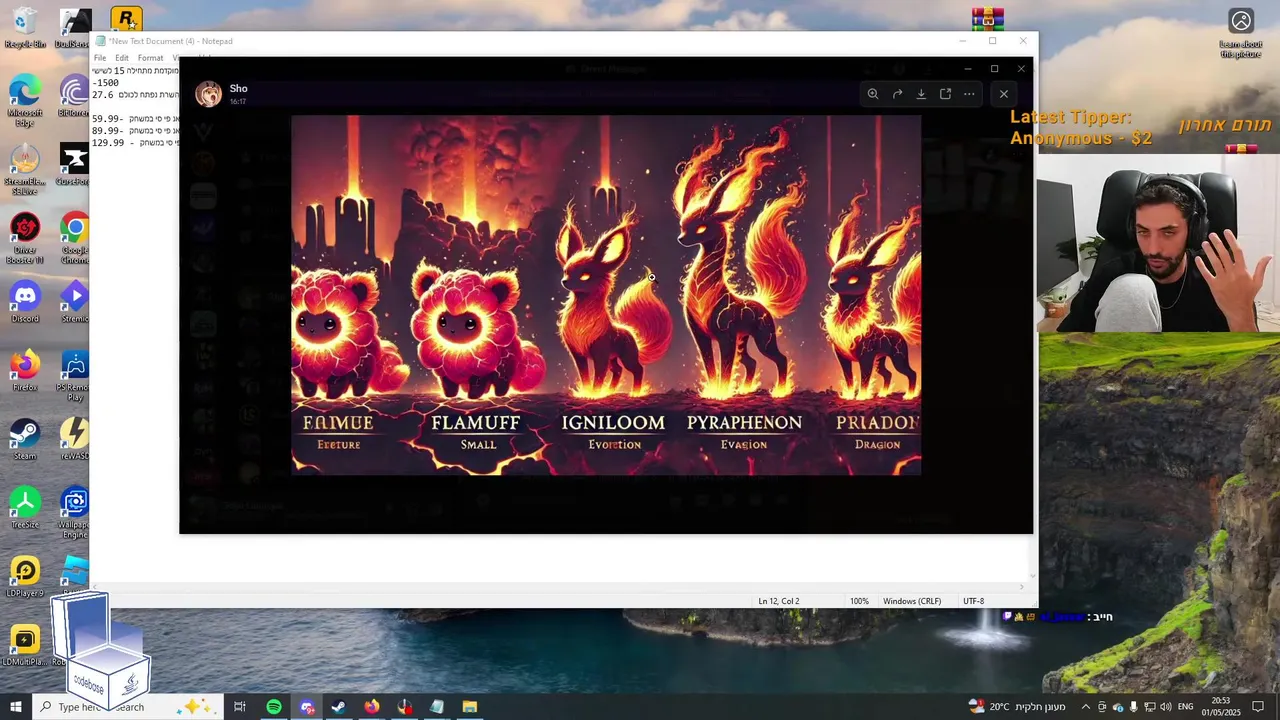Open image in new window icon
1280x720 pixels.
945,94
